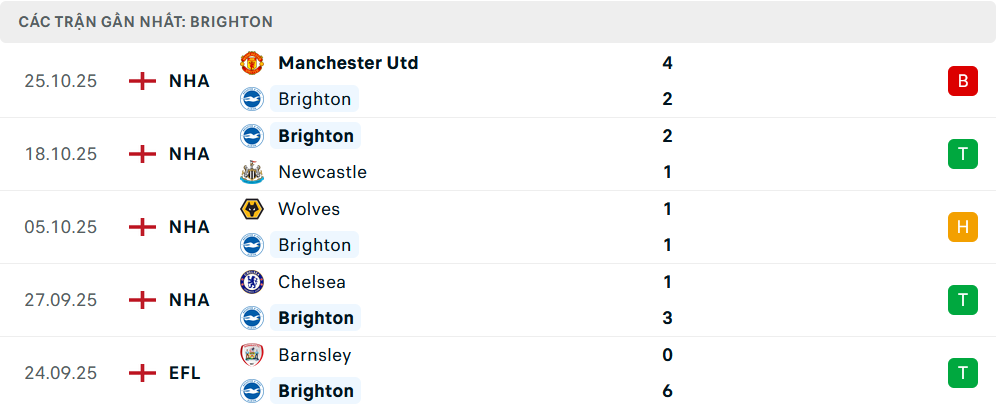
Task: Click the Manchester Utd club crest
Action: click(251, 63)
